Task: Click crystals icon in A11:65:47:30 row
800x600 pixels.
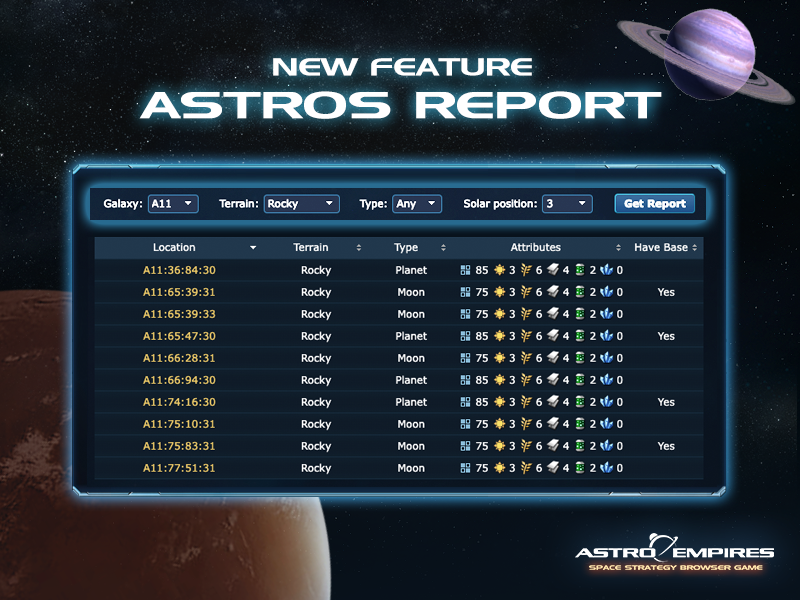Action: 607,336
